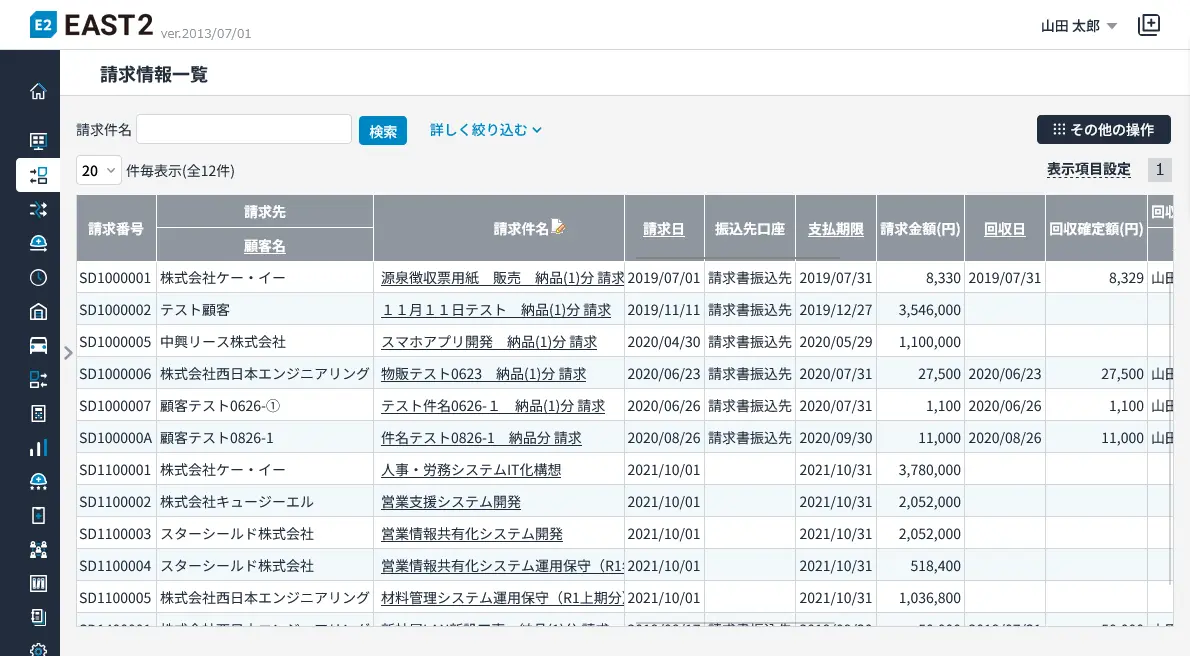Click edit icon beside 請求件名 column header
The image size is (1190, 656).
559,227
